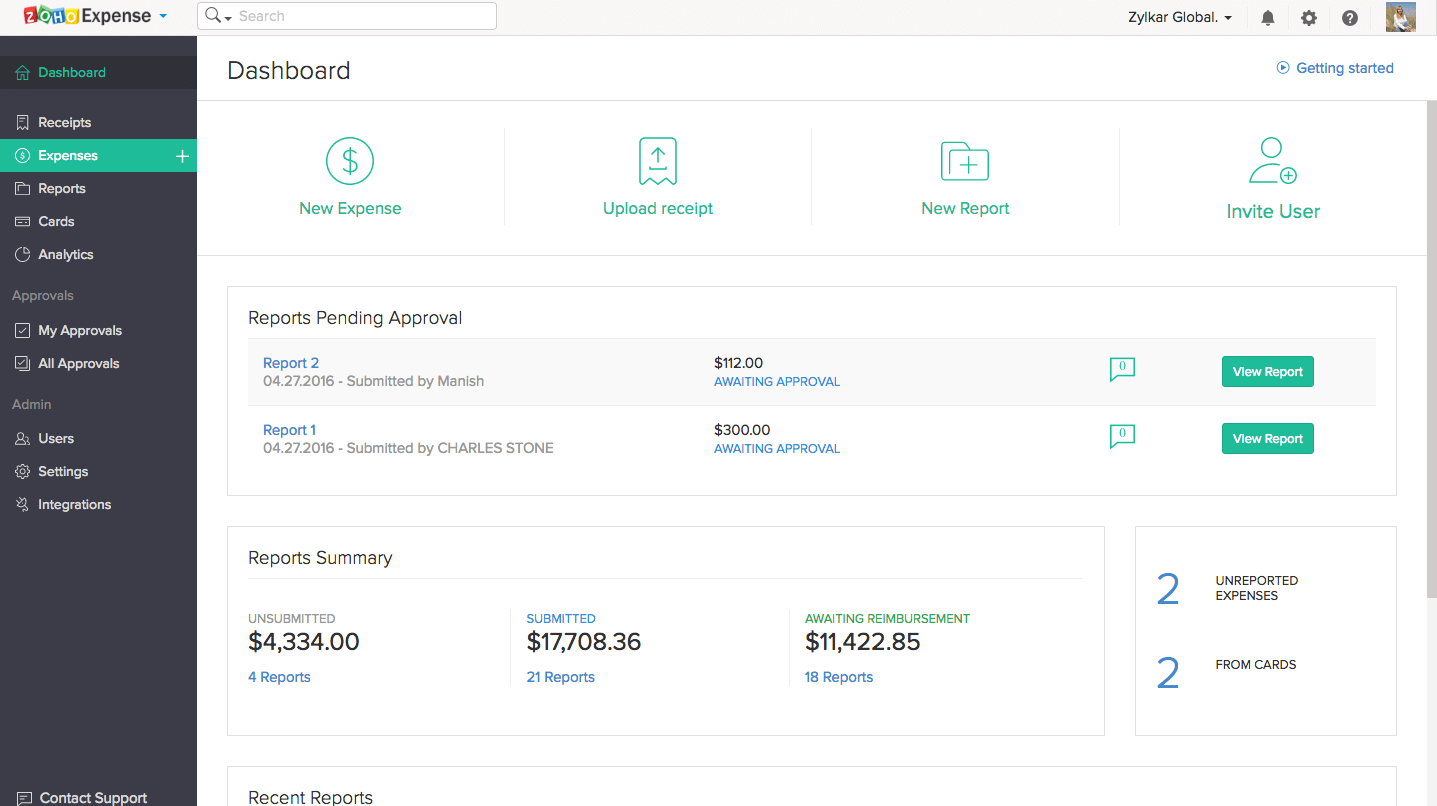Open the Zoho Expense app switcher arrow
The height and width of the screenshot is (806, 1437).
163,16
